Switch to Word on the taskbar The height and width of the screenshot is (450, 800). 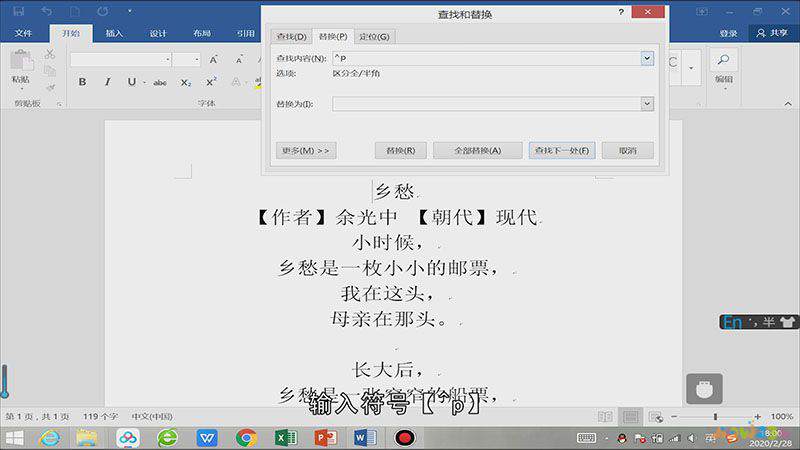pyautogui.click(x=365, y=438)
